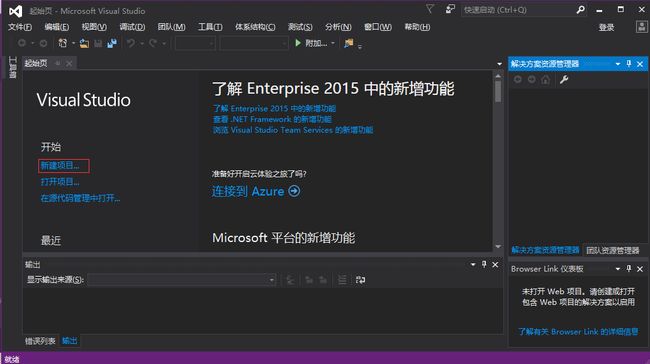Click the Send Feedback icon near quick launch
The image size is (650, 364).
(x=450, y=9)
